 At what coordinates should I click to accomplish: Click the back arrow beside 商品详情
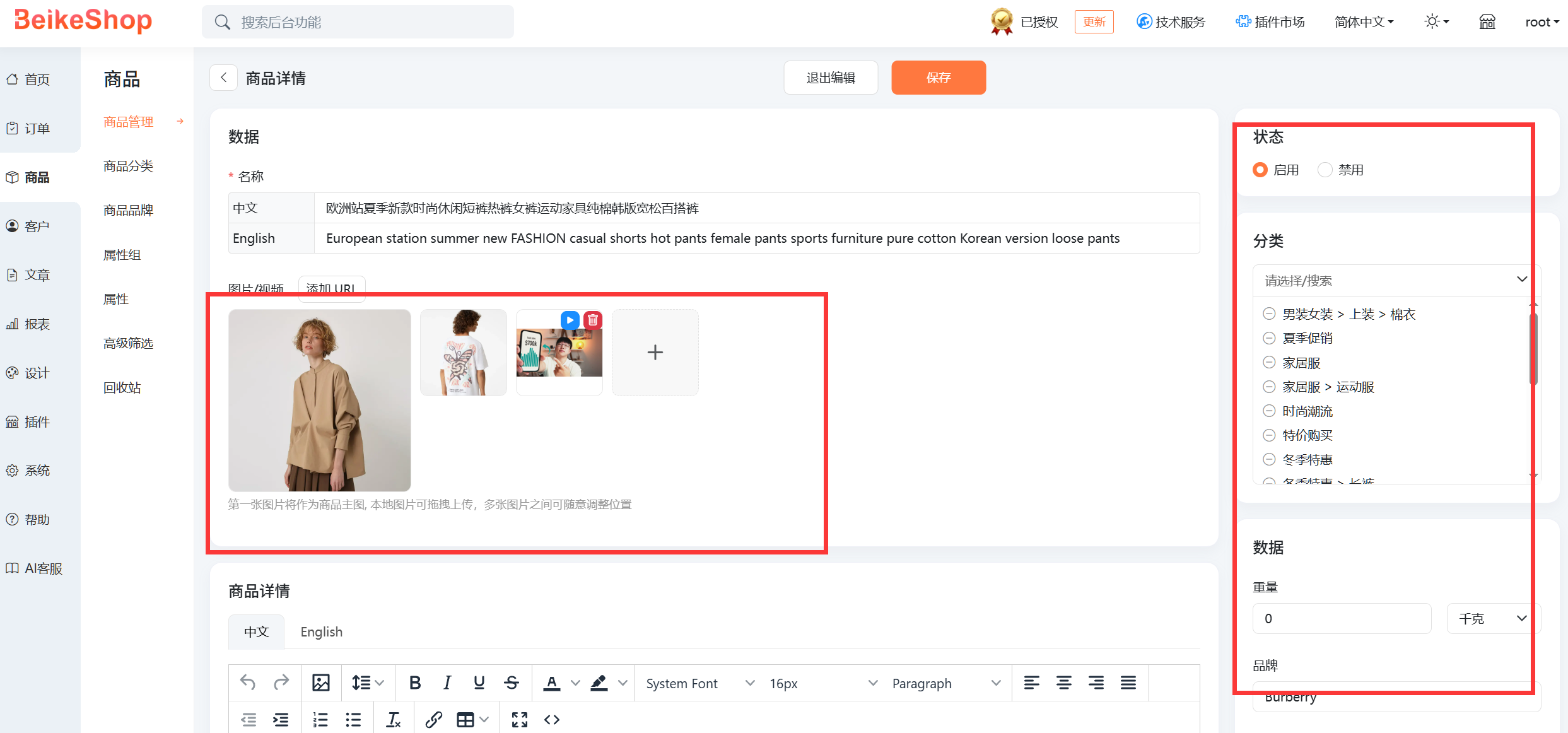[x=223, y=78]
